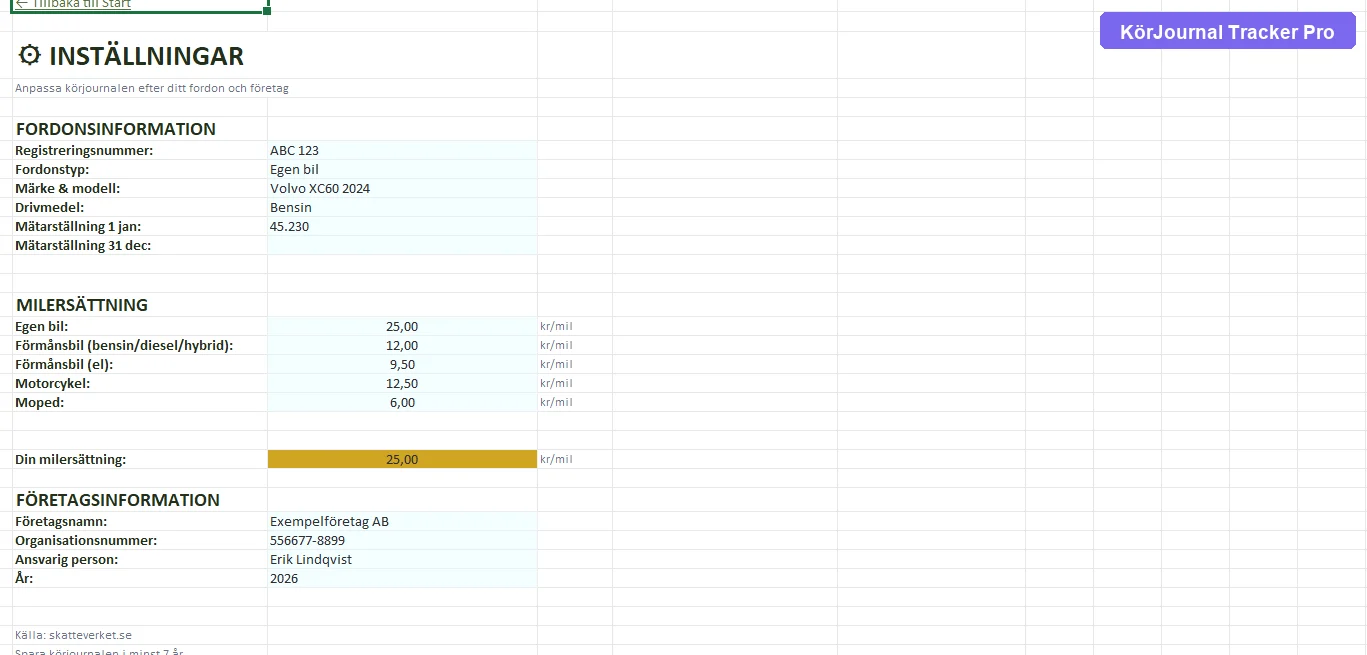Screen dimensions: 1367x655
Task: Click the Moped rate 6,00
Action: (x=402, y=403)
